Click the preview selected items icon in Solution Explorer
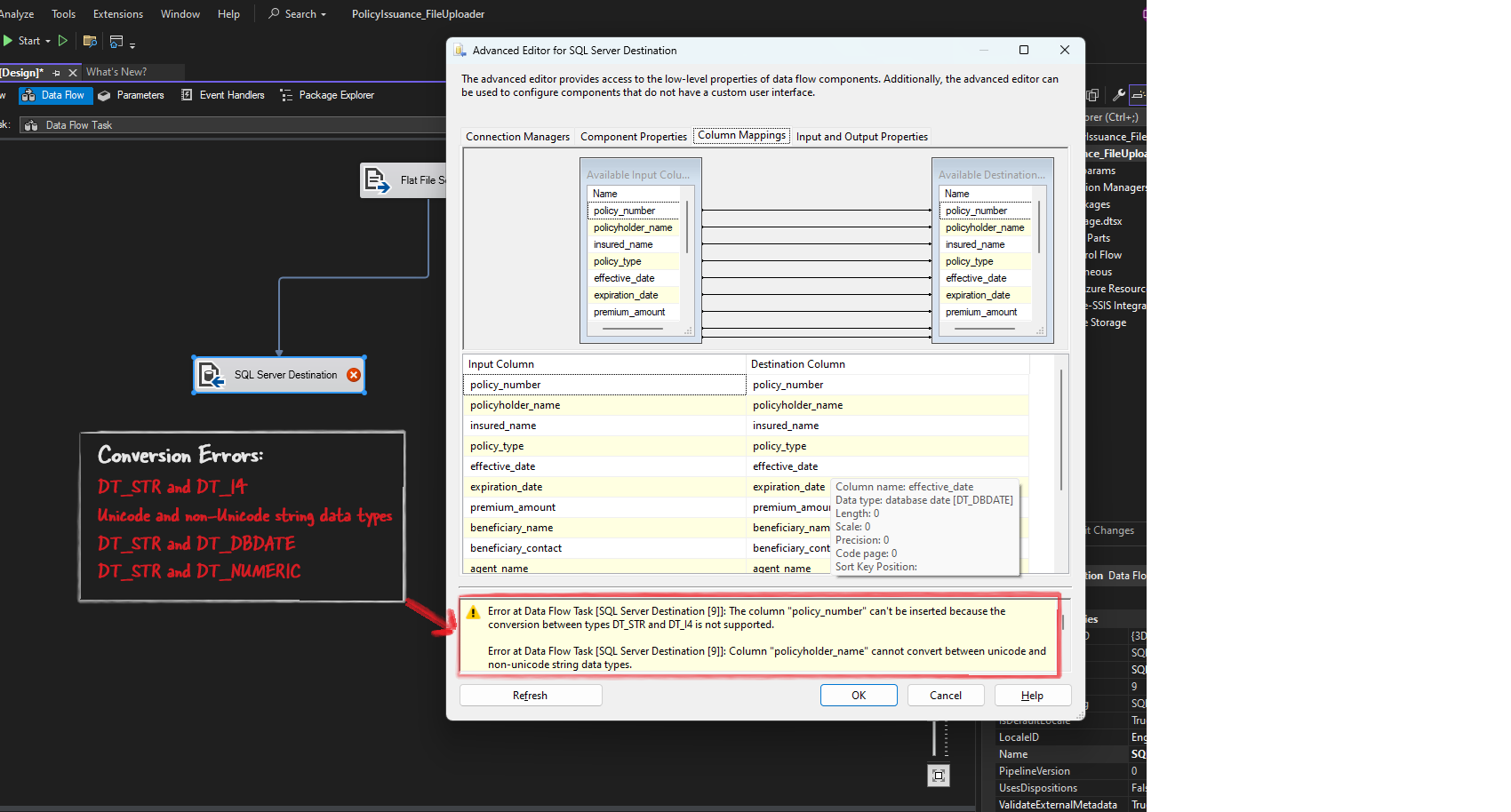 pyautogui.click(x=1139, y=95)
